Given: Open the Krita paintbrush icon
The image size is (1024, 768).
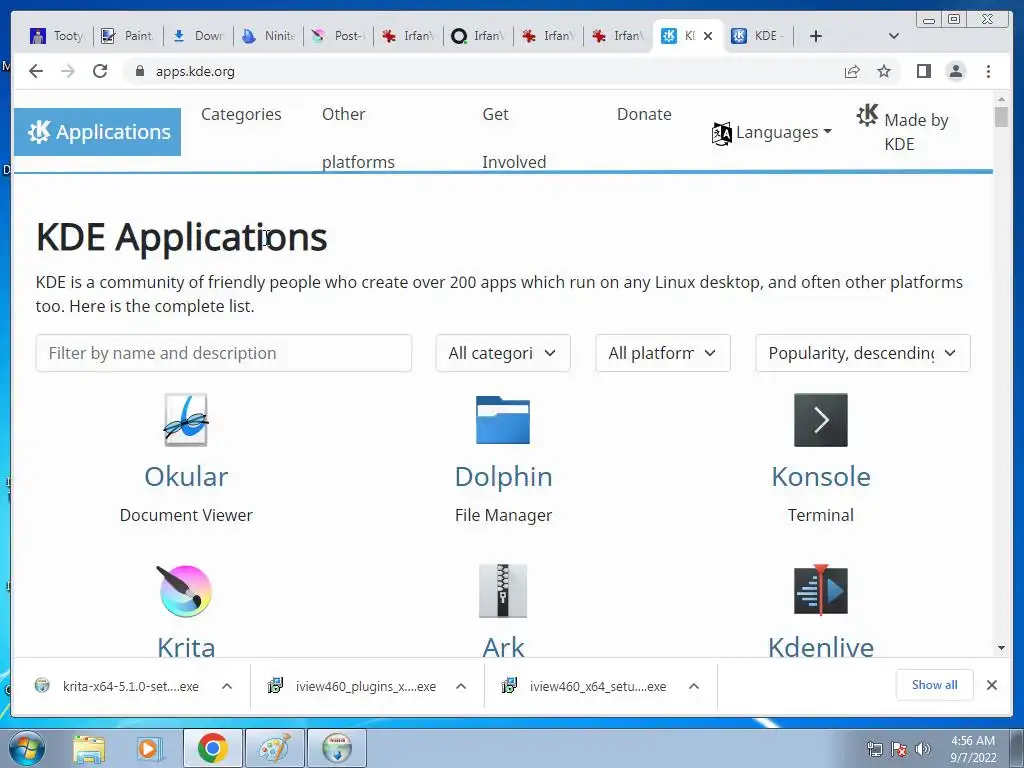Looking at the screenshot, I should pos(185,591).
